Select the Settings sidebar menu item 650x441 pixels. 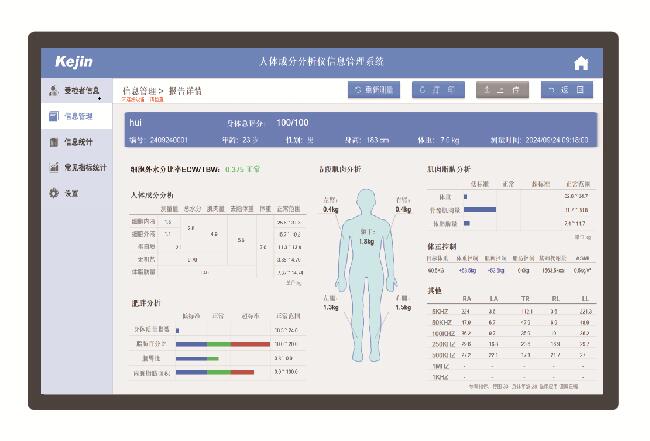tap(71, 193)
